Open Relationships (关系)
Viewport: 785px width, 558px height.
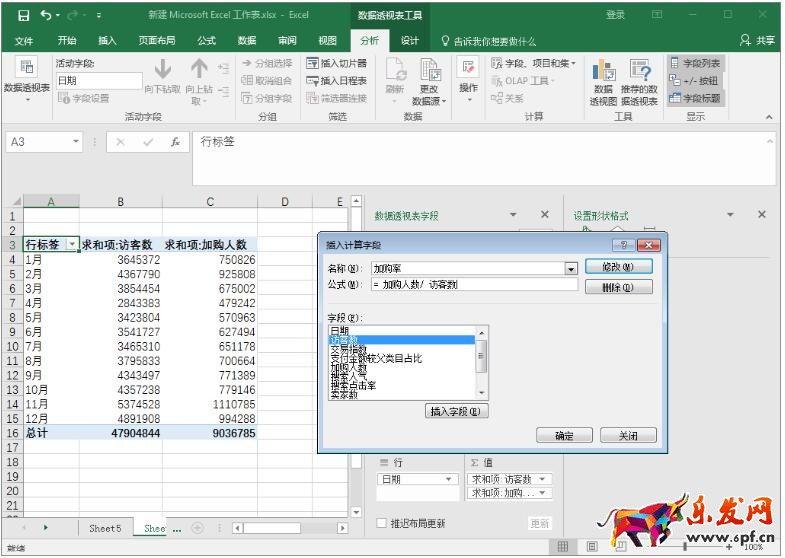point(507,98)
